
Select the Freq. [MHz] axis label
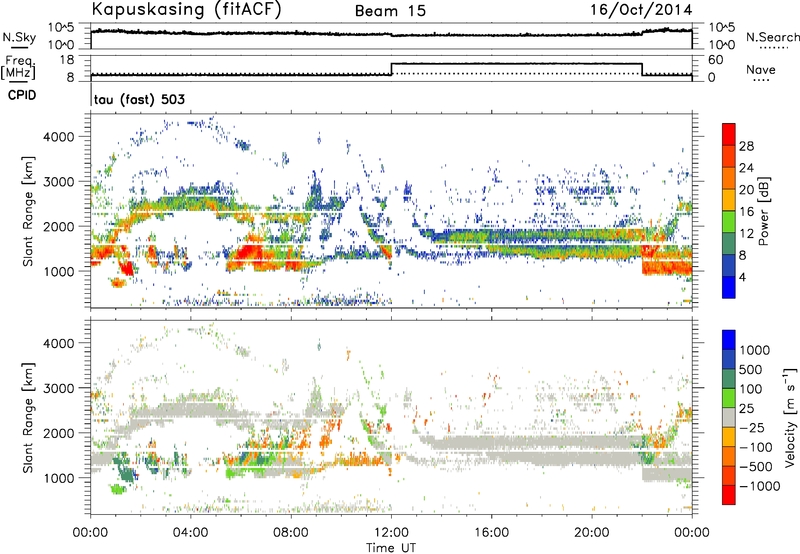19,68
